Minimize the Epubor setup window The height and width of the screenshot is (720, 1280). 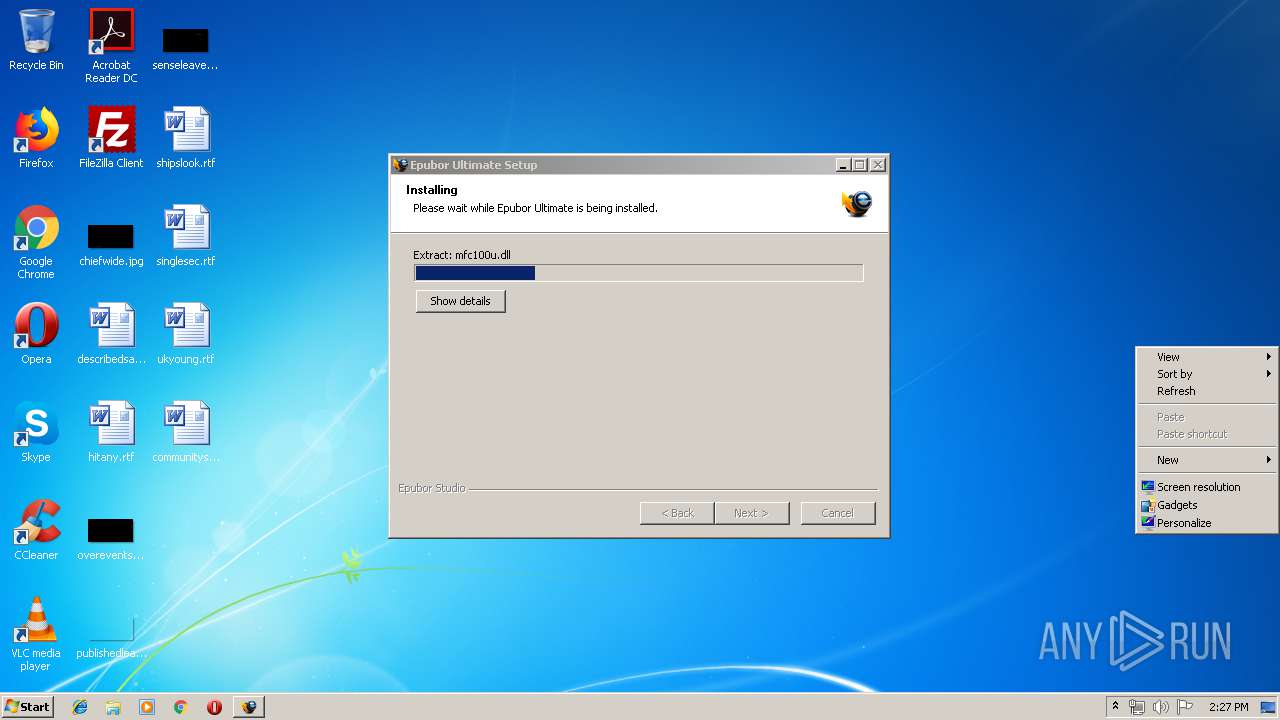click(x=843, y=165)
